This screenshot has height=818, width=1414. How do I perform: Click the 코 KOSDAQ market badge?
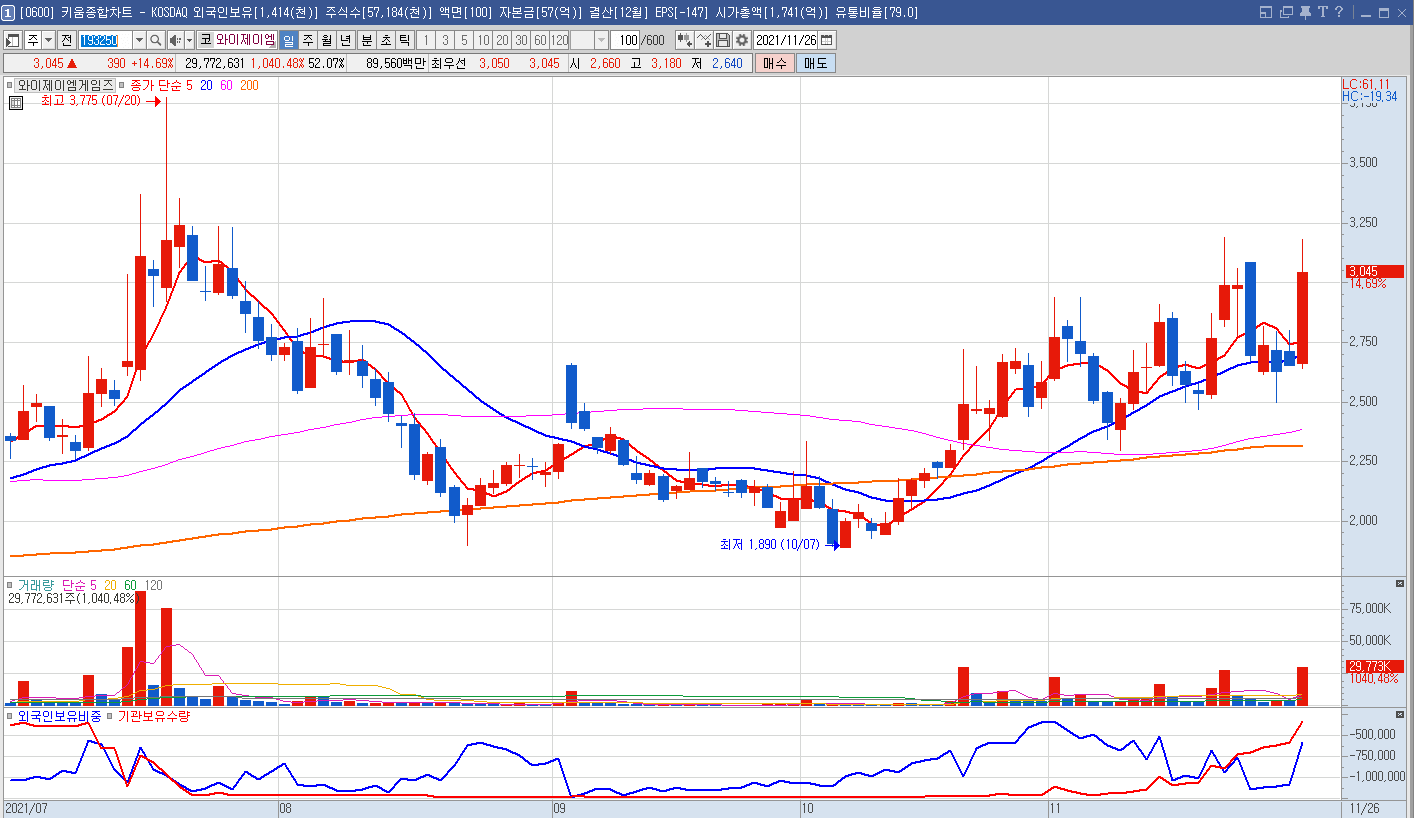(205, 40)
